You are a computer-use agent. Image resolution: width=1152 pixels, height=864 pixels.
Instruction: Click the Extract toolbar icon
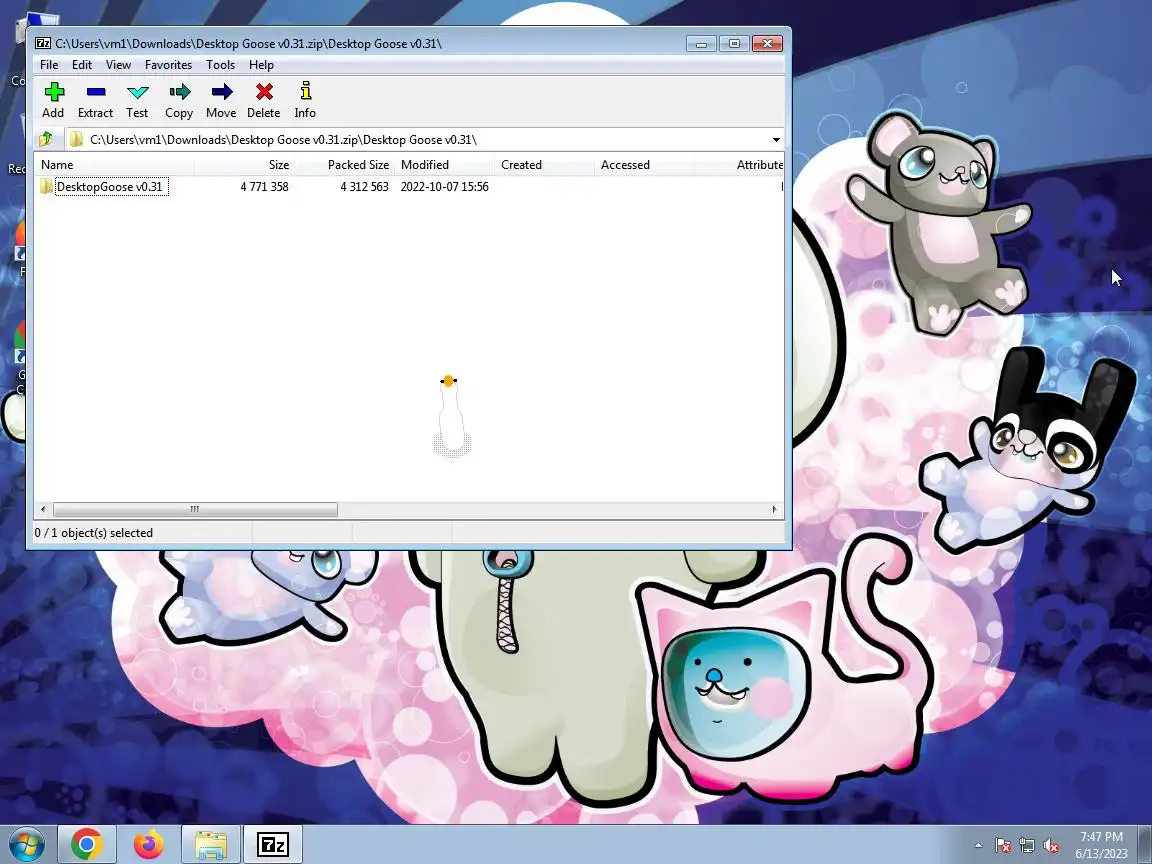[x=96, y=100]
